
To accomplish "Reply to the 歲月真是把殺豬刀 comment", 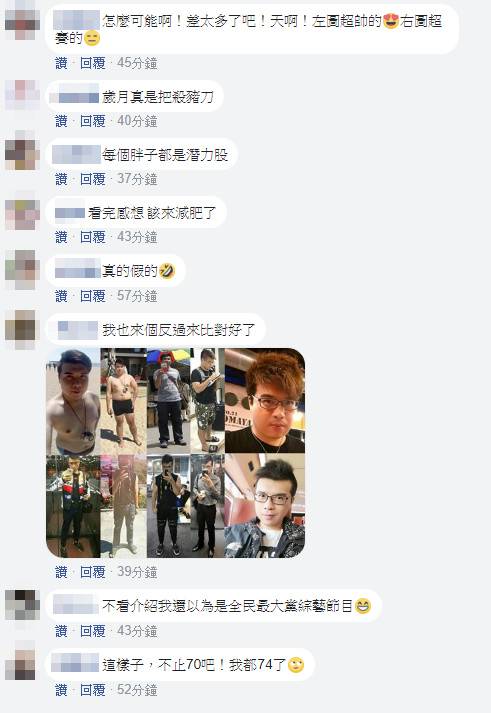I will tap(93, 121).
